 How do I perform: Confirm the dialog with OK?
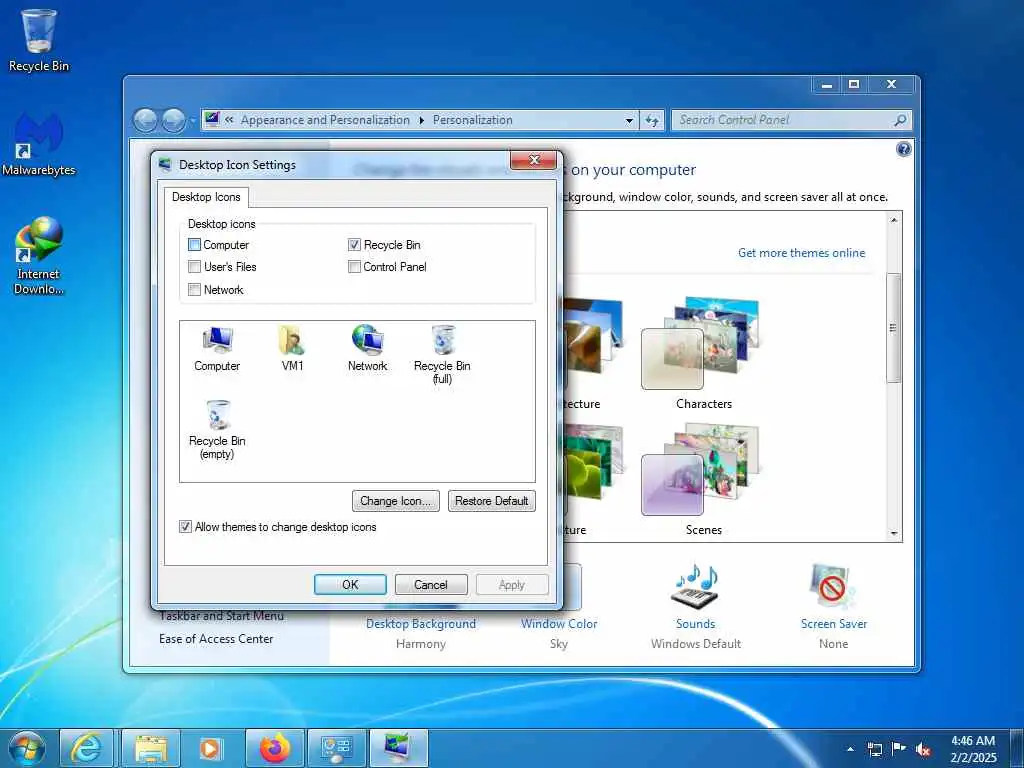click(x=350, y=584)
